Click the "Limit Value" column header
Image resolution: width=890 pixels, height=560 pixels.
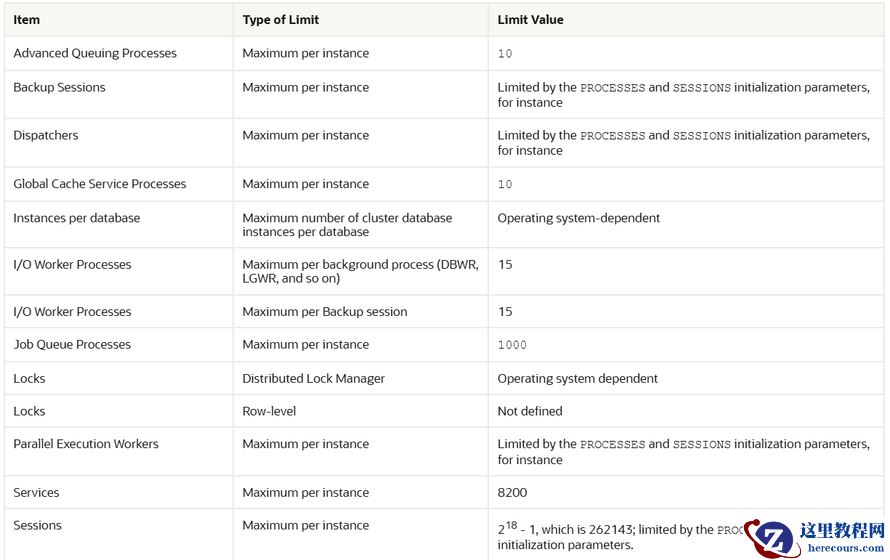(531, 20)
